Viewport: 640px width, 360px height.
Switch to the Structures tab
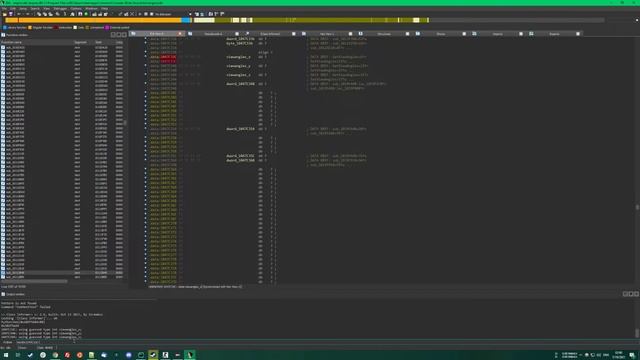[384, 34]
